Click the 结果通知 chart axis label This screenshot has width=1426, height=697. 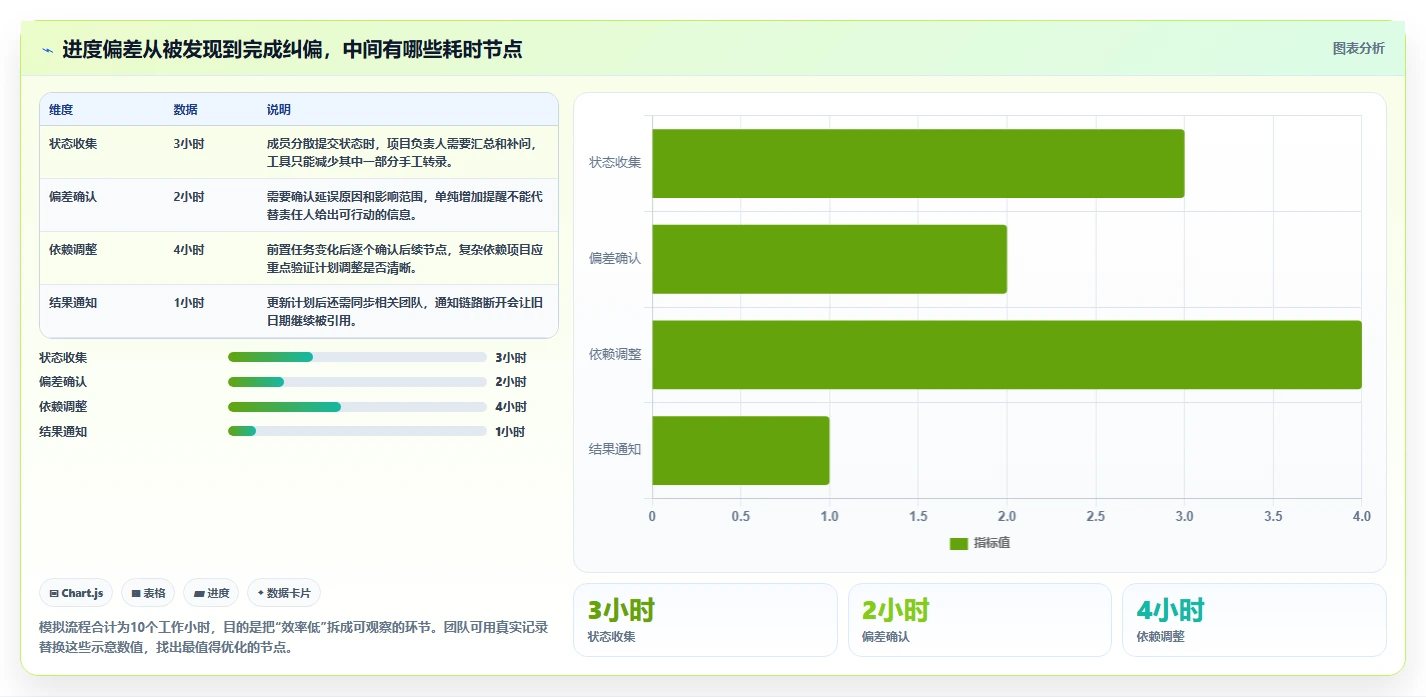615,450
